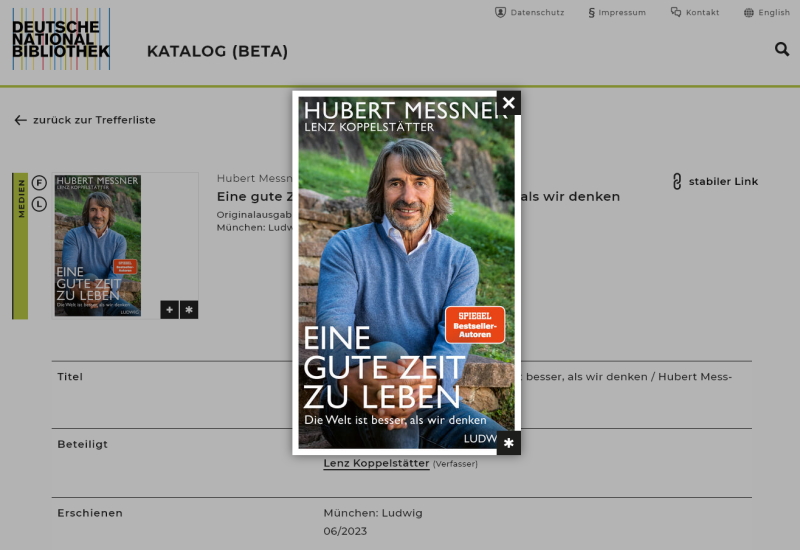Select the circled L media icon

point(39,204)
